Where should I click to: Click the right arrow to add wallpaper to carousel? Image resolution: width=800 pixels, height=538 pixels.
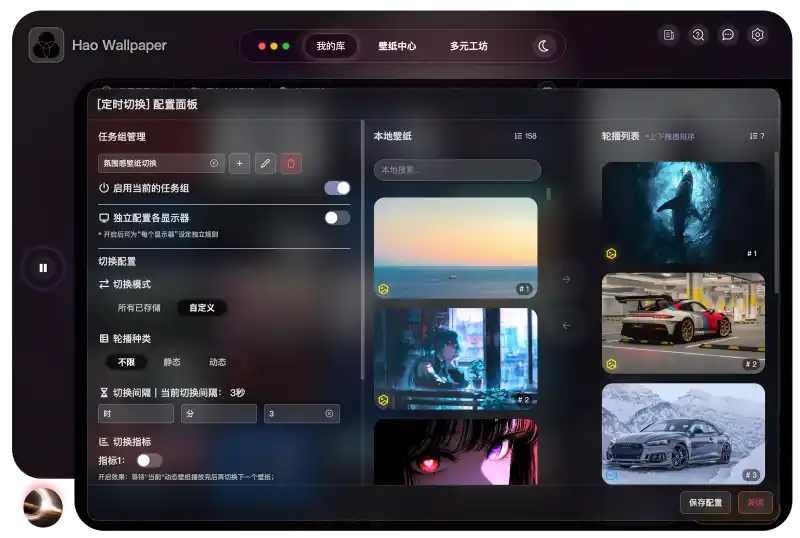coord(566,279)
